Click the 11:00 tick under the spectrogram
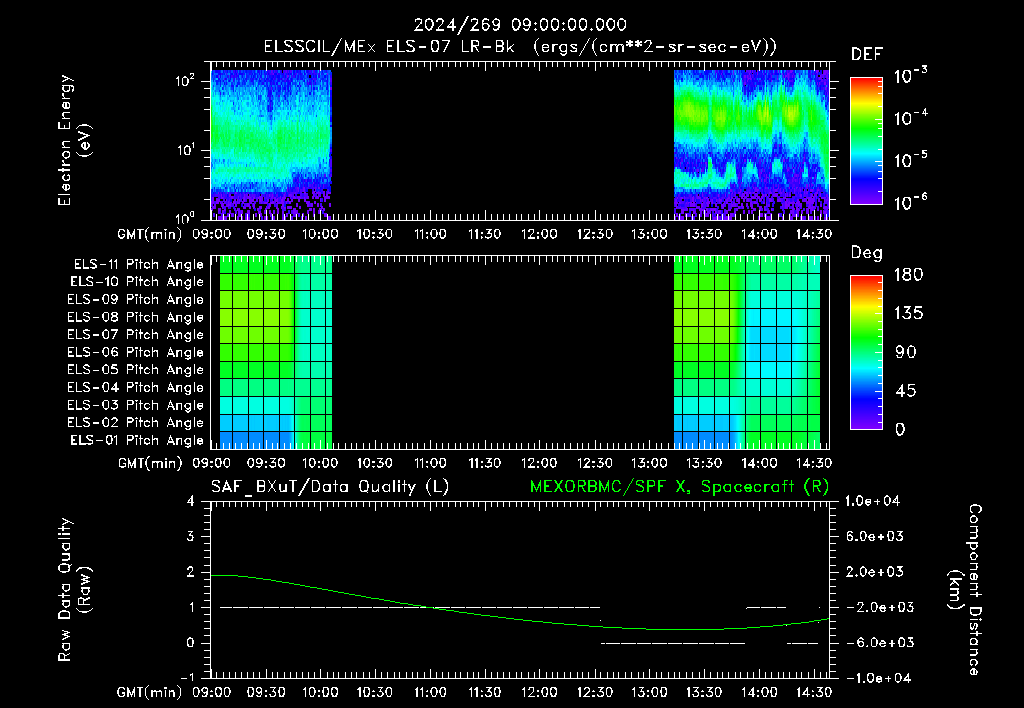The image size is (1024, 708). pos(429,234)
